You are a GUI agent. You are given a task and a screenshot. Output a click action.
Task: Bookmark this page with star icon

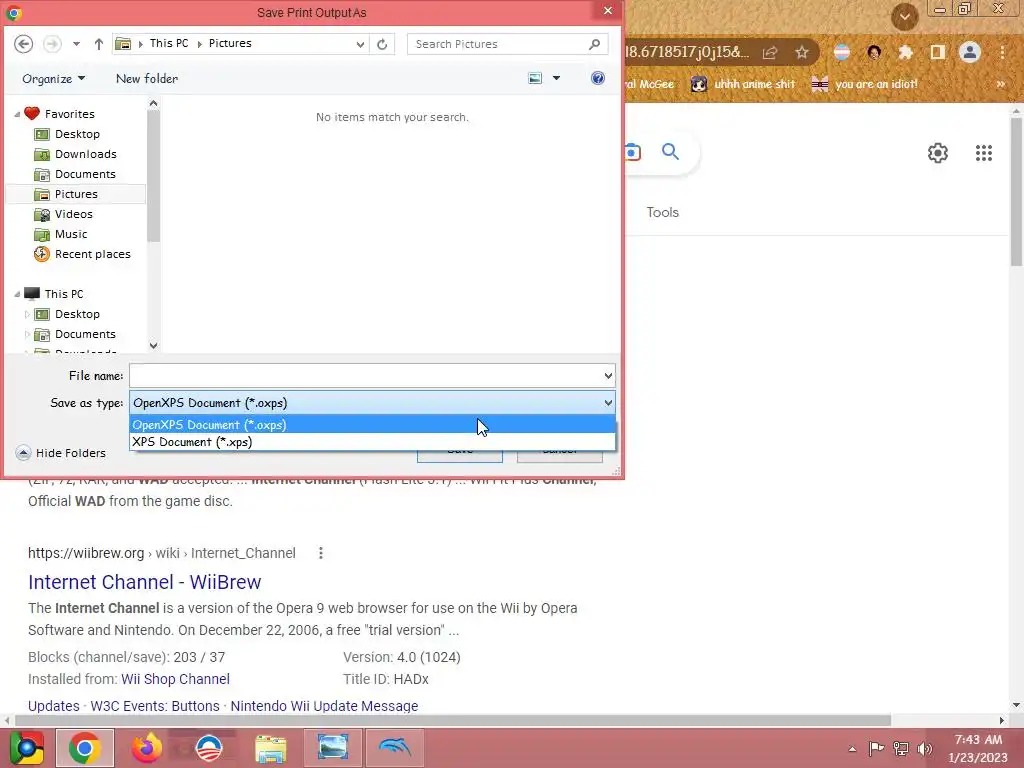point(802,52)
